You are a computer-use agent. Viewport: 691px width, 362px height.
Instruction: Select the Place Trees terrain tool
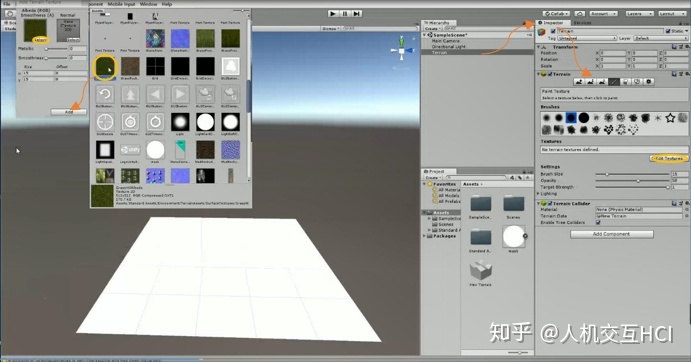(x=625, y=82)
